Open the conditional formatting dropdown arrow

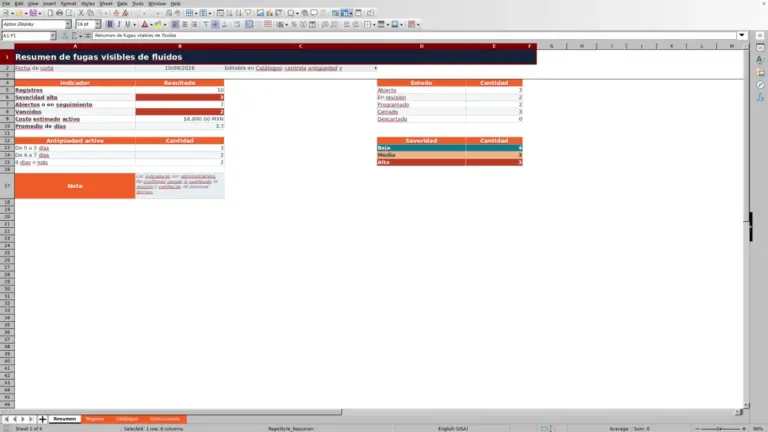tap(418, 24)
